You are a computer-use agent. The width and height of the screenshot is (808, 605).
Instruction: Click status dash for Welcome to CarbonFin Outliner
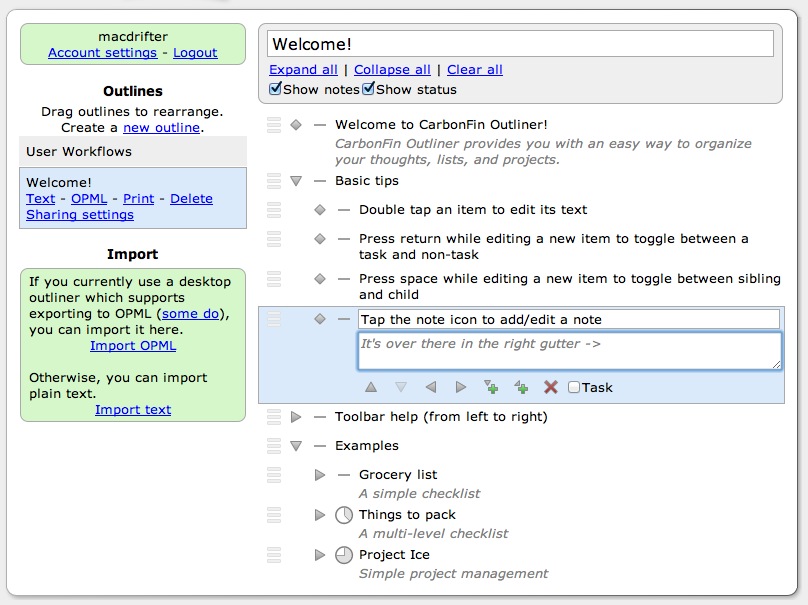coord(320,125)
